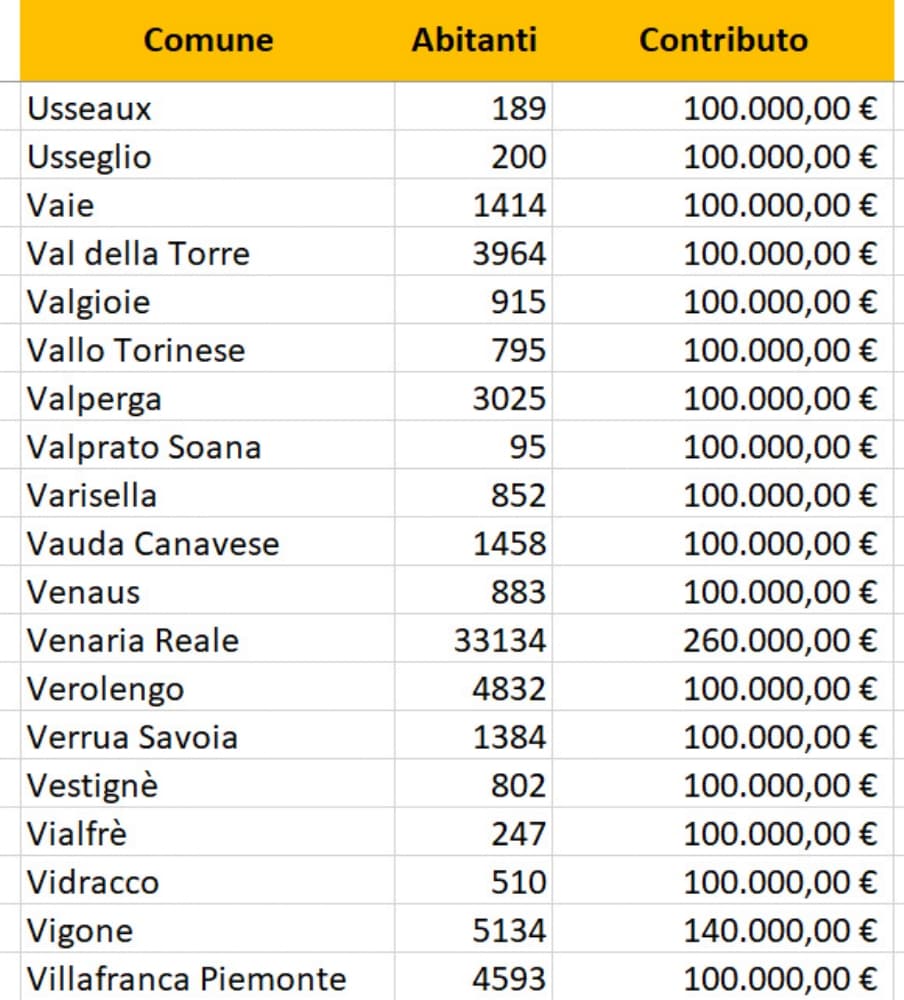Click the Contributo column header
Viewport: 904px width, 1000px height.
tap(723, 40)
